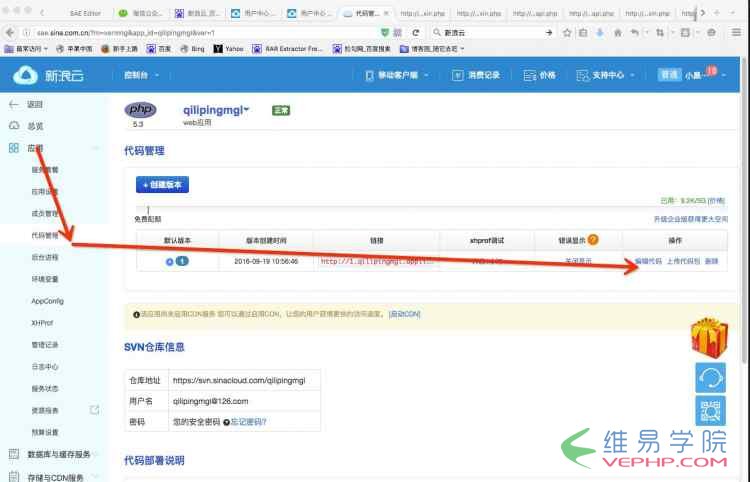Click the 编辑代码 link
The width and height of the screenshot is (750, 482).
pyautogui.click(x=649, y=261)
